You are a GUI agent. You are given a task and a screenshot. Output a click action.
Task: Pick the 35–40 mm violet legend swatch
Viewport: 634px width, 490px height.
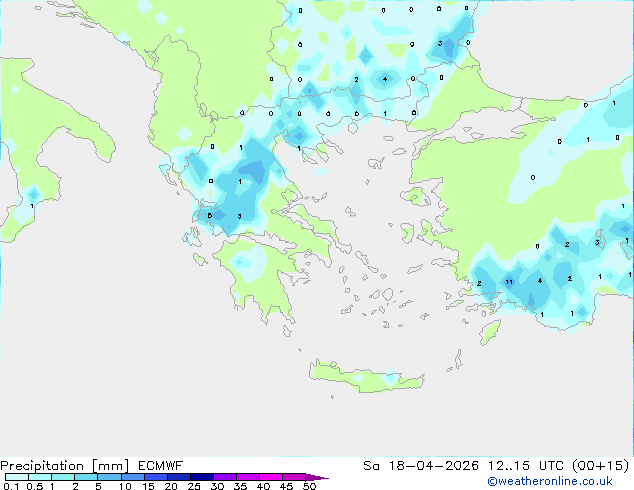[x=247, y=477]
